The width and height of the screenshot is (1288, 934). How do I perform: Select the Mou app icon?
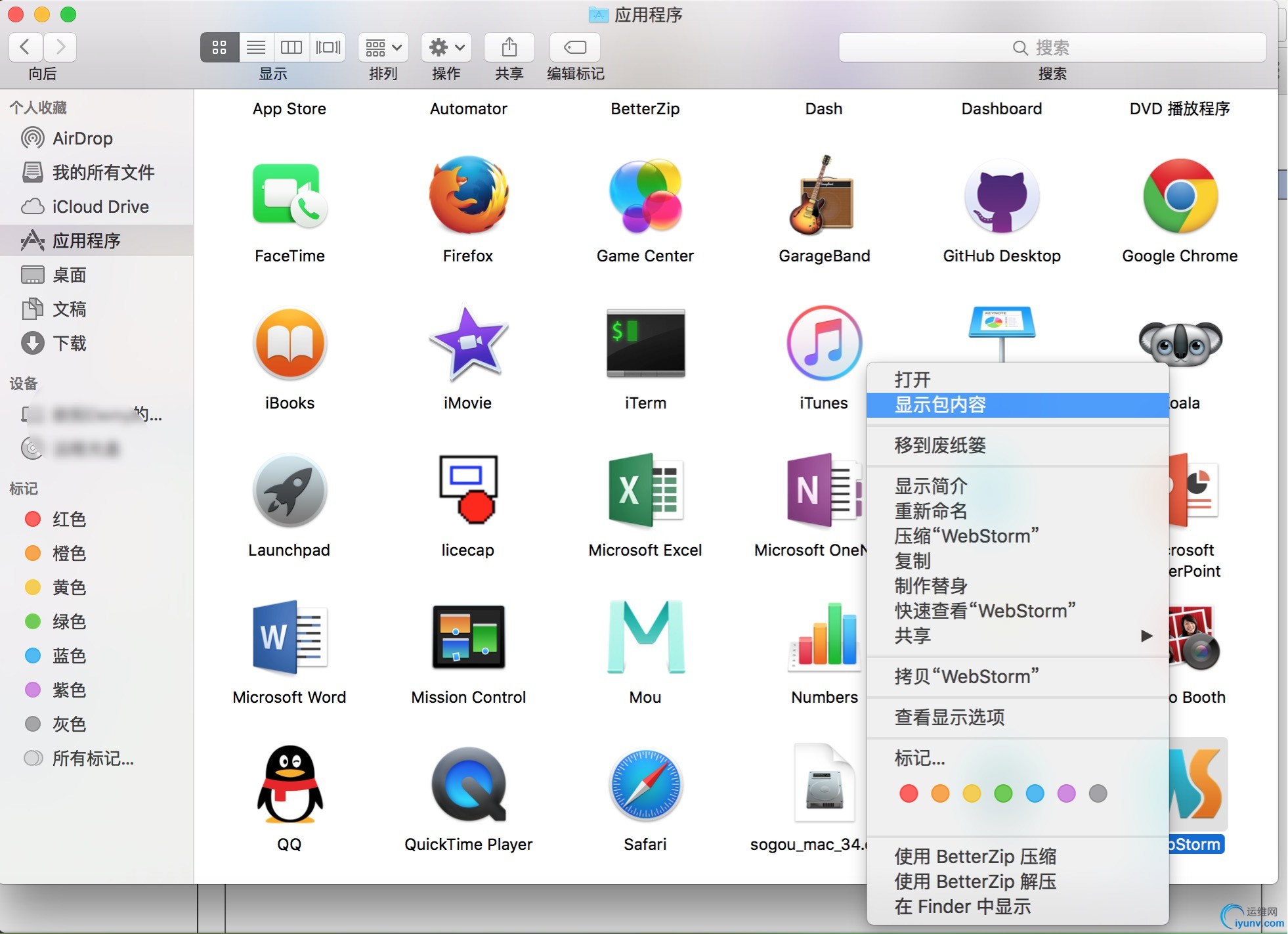(x=646, y=637)
